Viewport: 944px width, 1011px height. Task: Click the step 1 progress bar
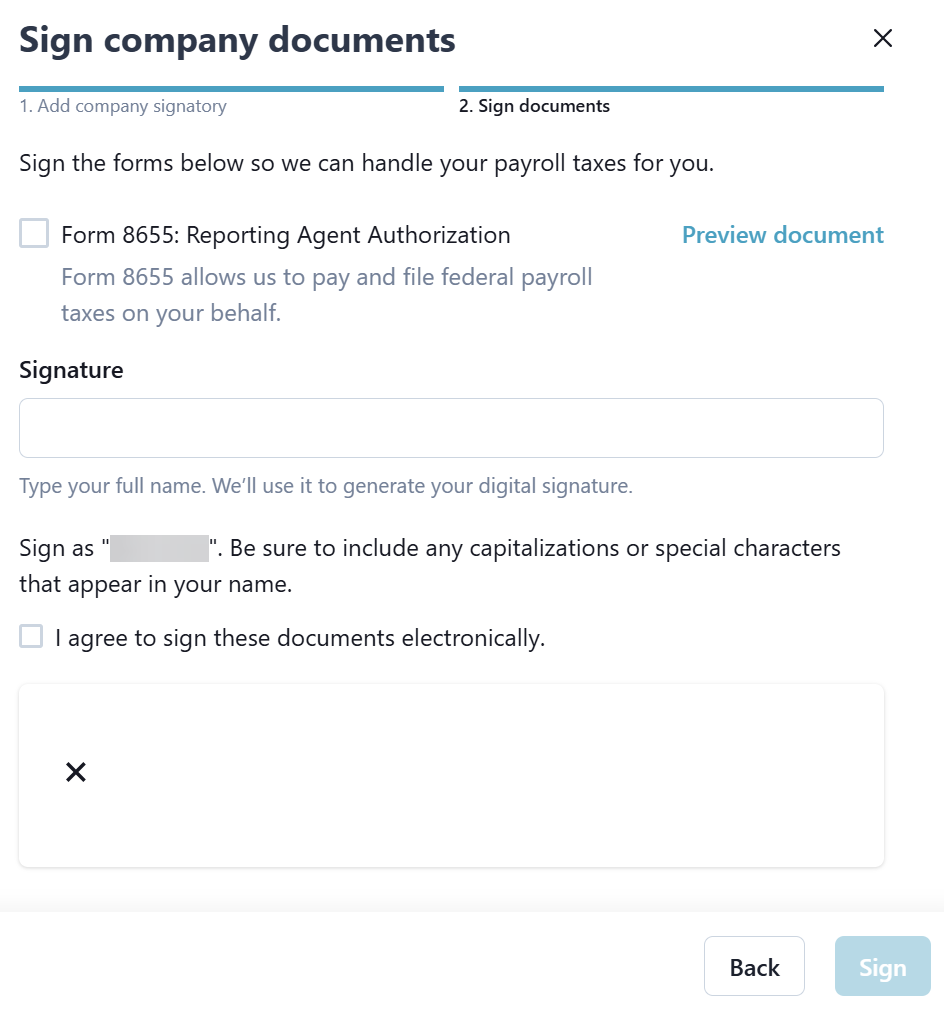(231, 89)
